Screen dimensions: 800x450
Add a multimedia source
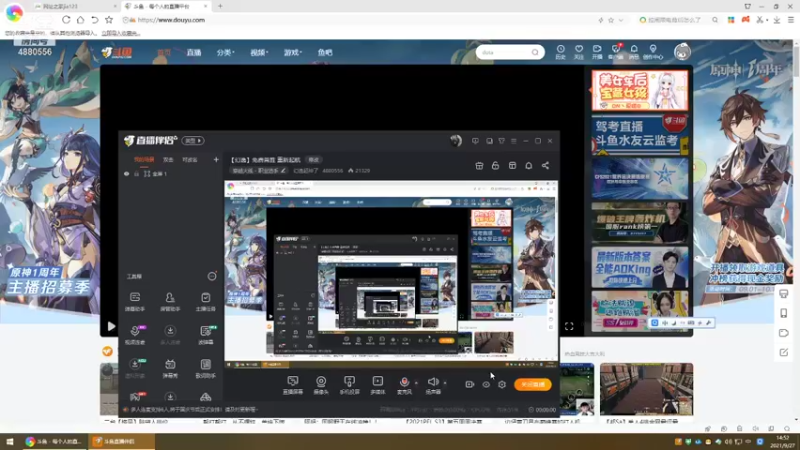[378, 385]
